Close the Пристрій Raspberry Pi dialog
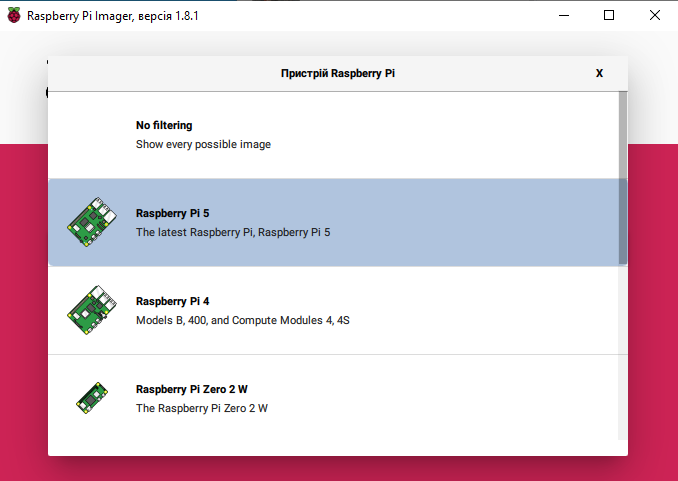Image resolution: width=678 pixels, height=481 pixels. [x=599, y=73]
